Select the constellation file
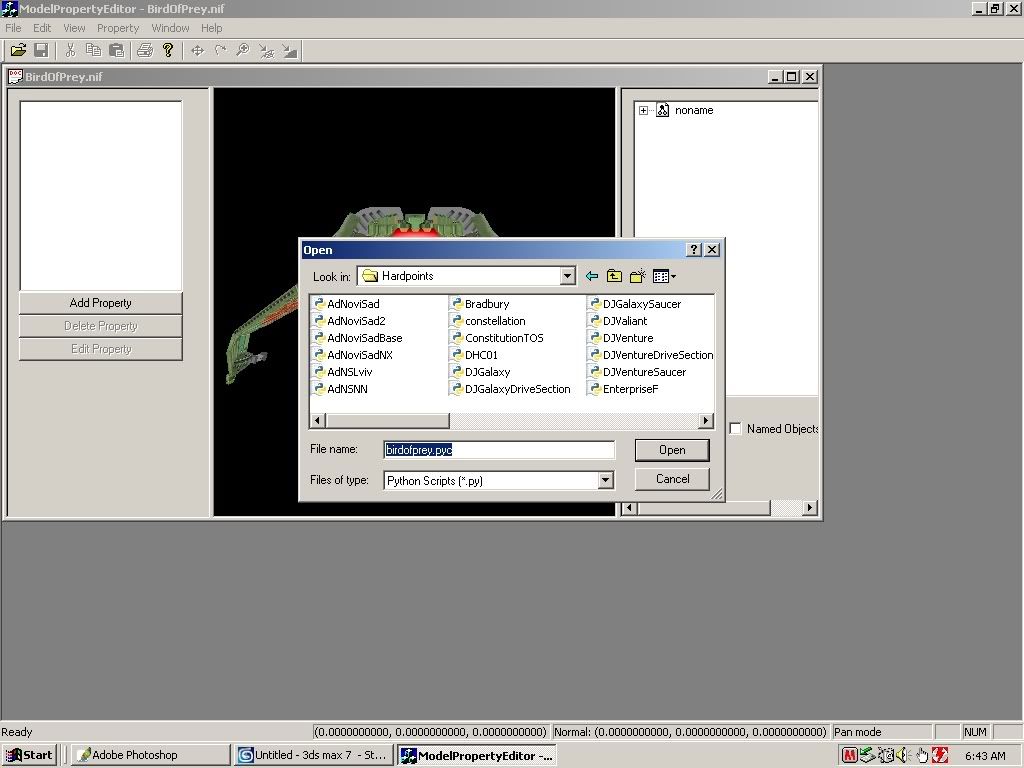 [x=488, y=321]
